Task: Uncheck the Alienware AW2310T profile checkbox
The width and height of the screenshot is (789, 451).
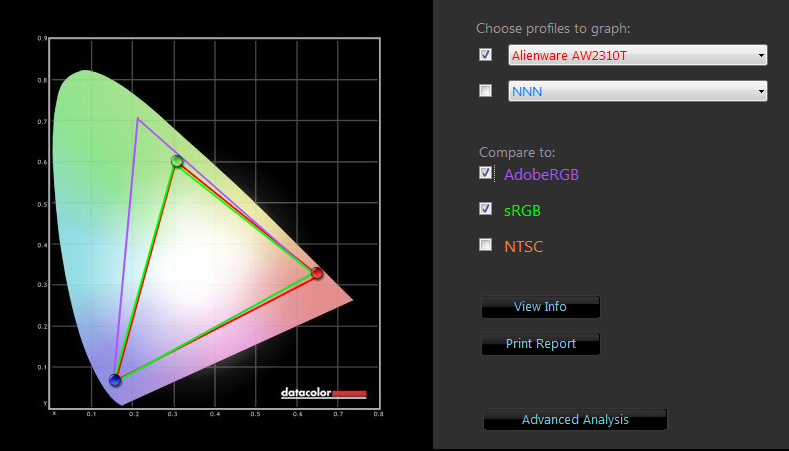Action: (486, 55)
